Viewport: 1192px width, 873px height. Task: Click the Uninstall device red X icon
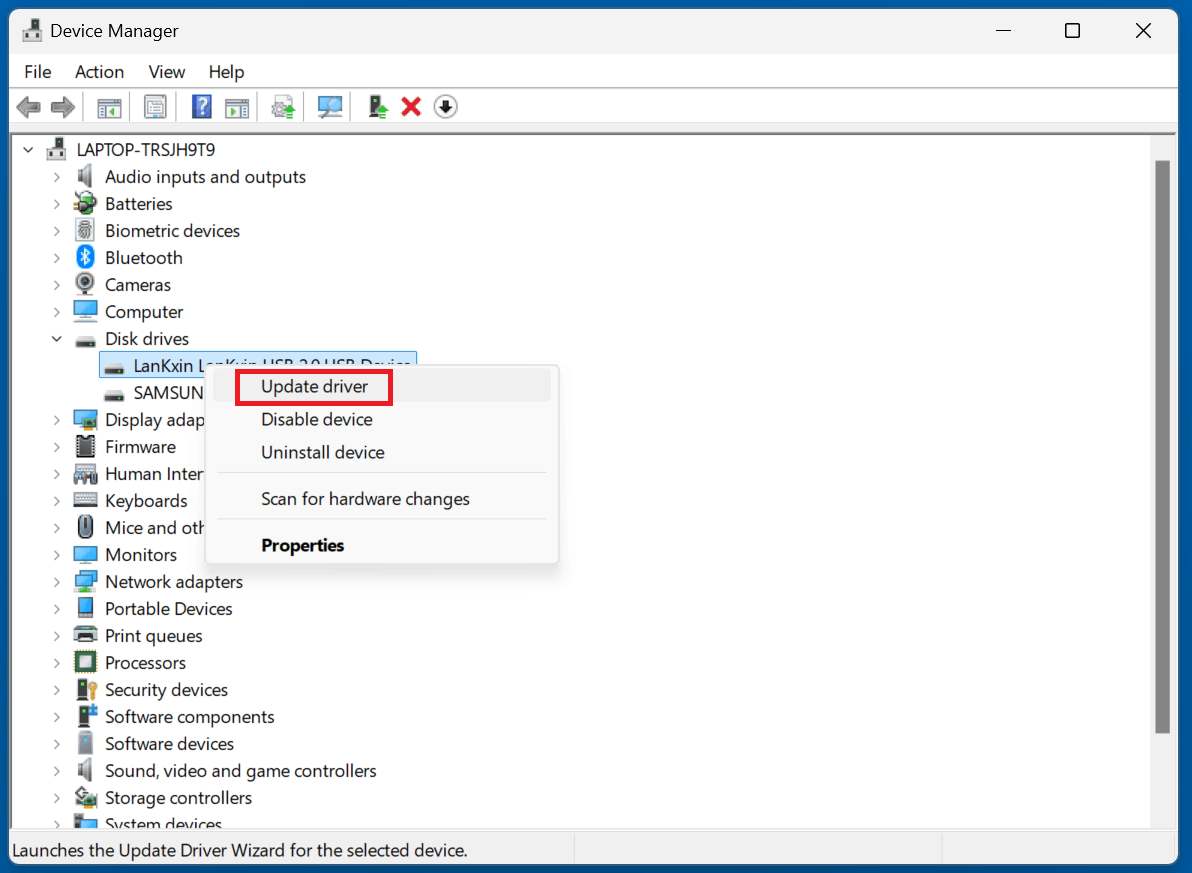[411, 107]
